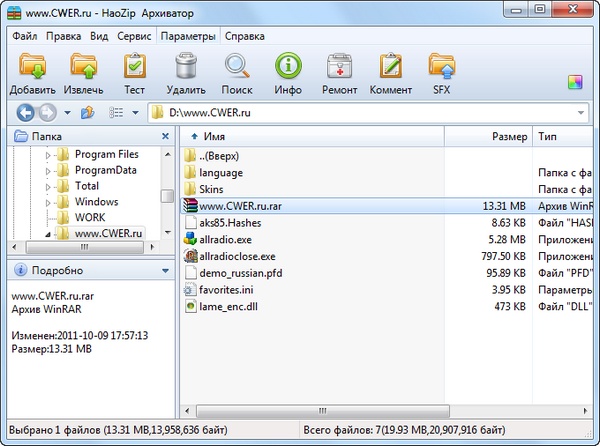Run the Тест archive check icon
600x446 pixels.
point(134,69)
